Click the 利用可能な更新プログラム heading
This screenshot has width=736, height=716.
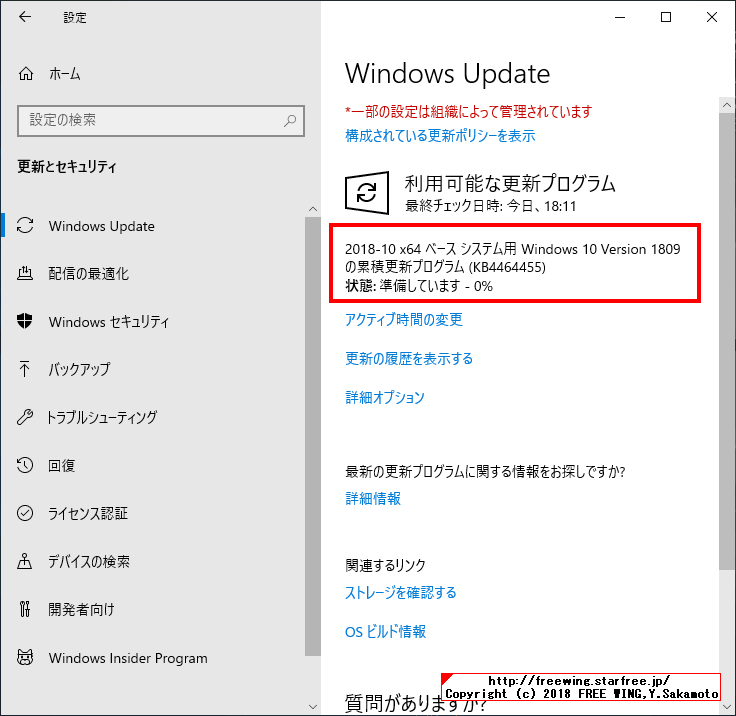(510, 183)
